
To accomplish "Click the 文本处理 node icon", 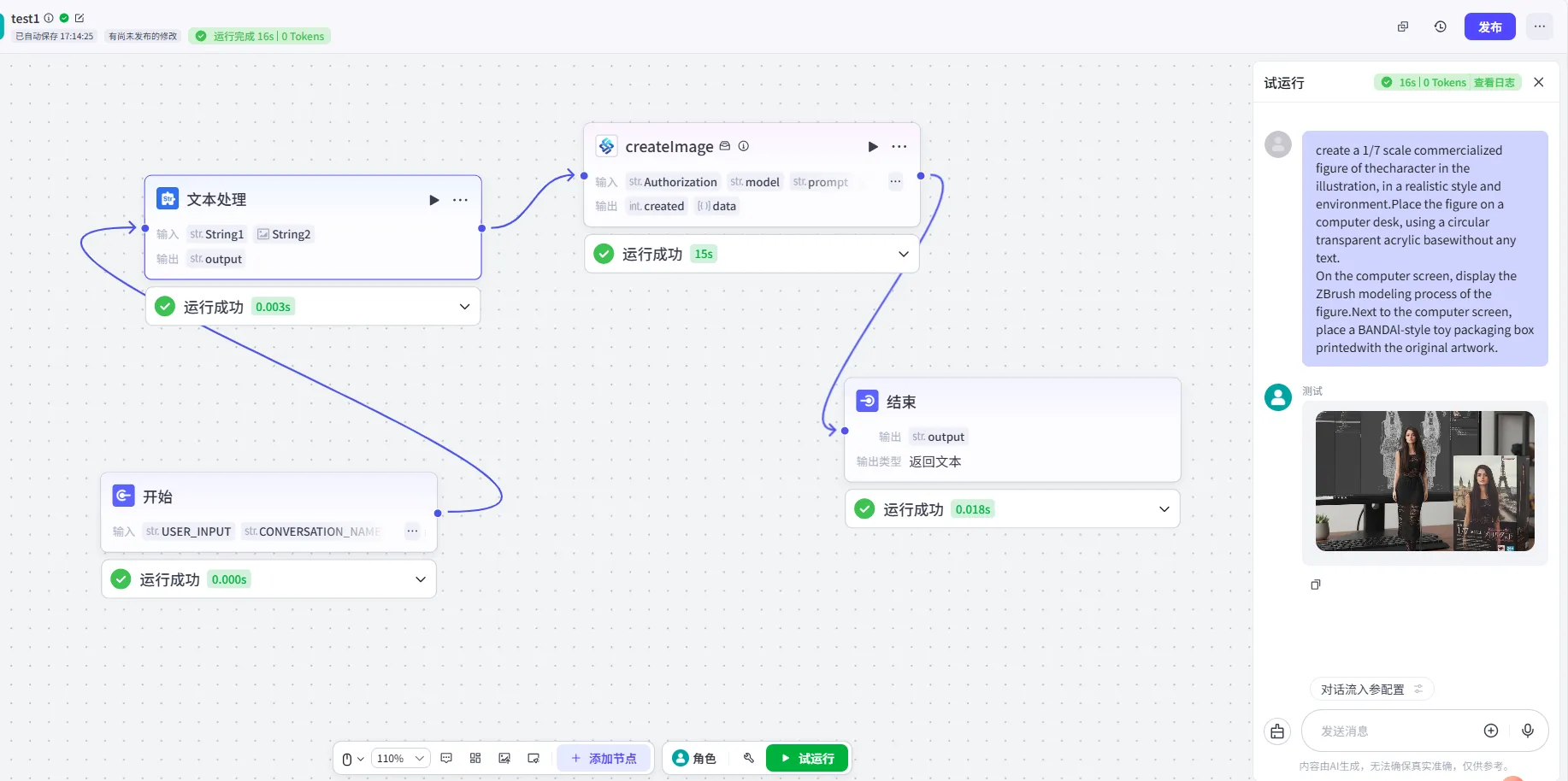I will tap(168, 199).
